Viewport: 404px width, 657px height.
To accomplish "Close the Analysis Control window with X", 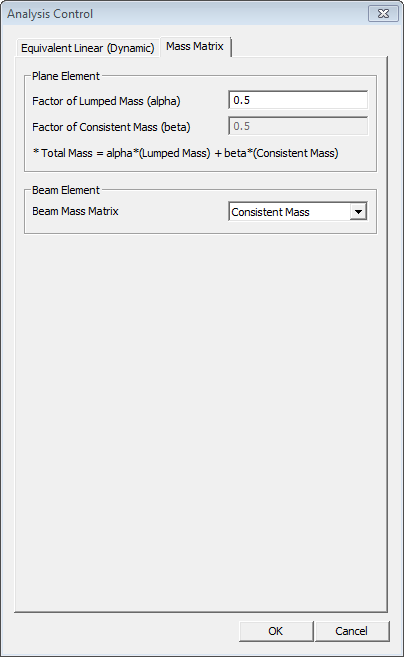I will click(383, 14).
